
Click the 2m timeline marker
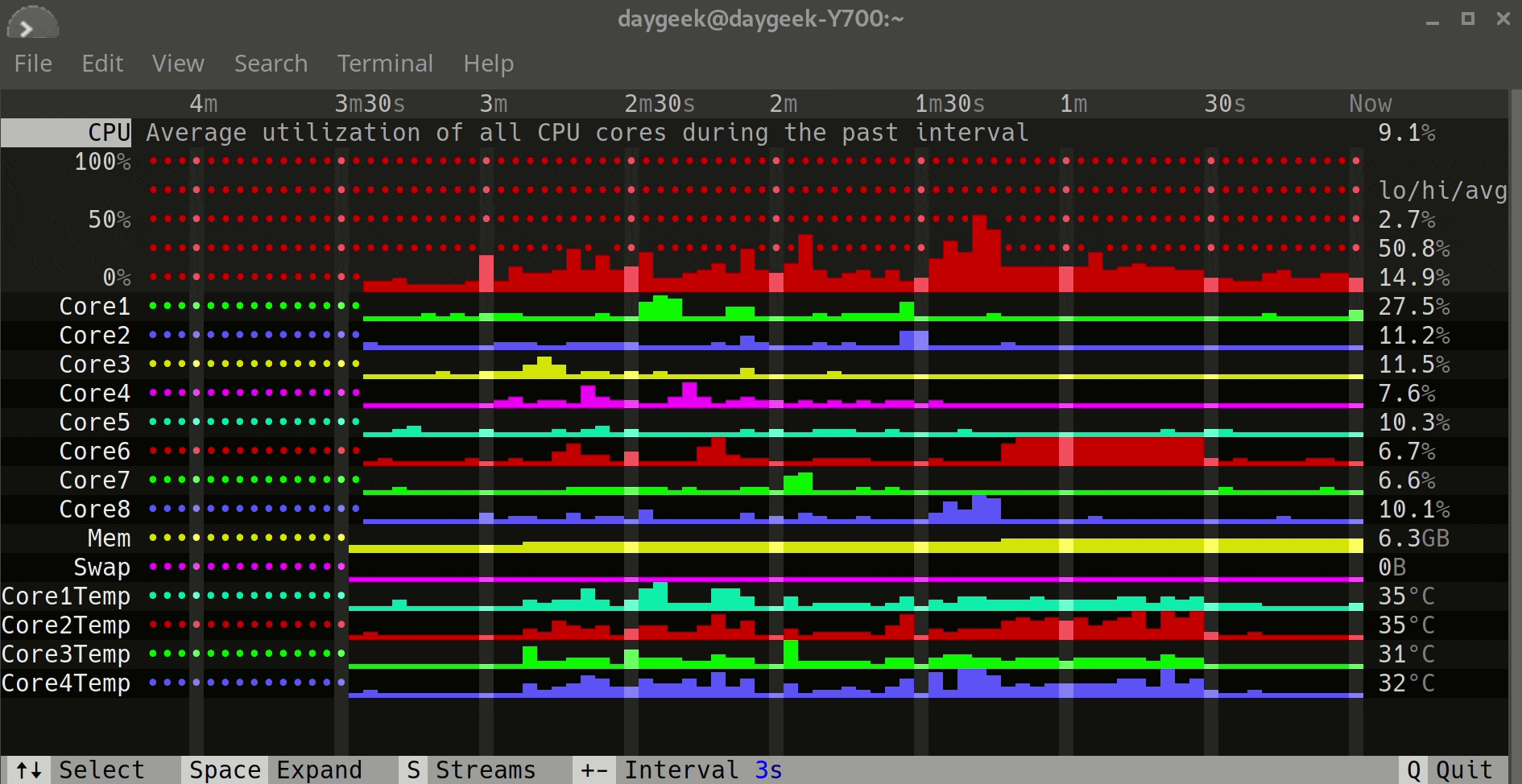(x=783, y=104)
